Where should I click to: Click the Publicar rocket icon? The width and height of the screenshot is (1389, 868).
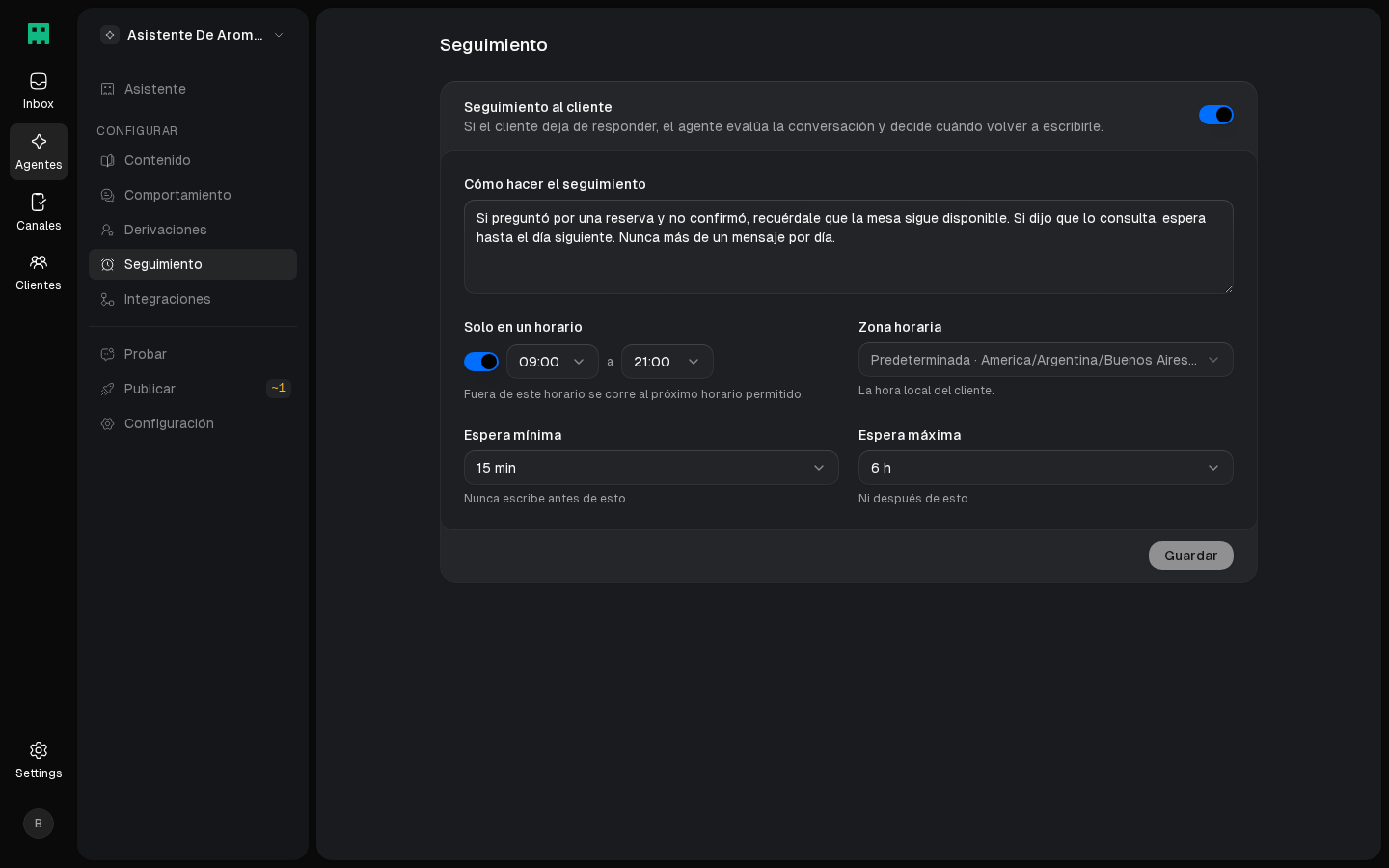pyautogui.click(x=108, y=389)
